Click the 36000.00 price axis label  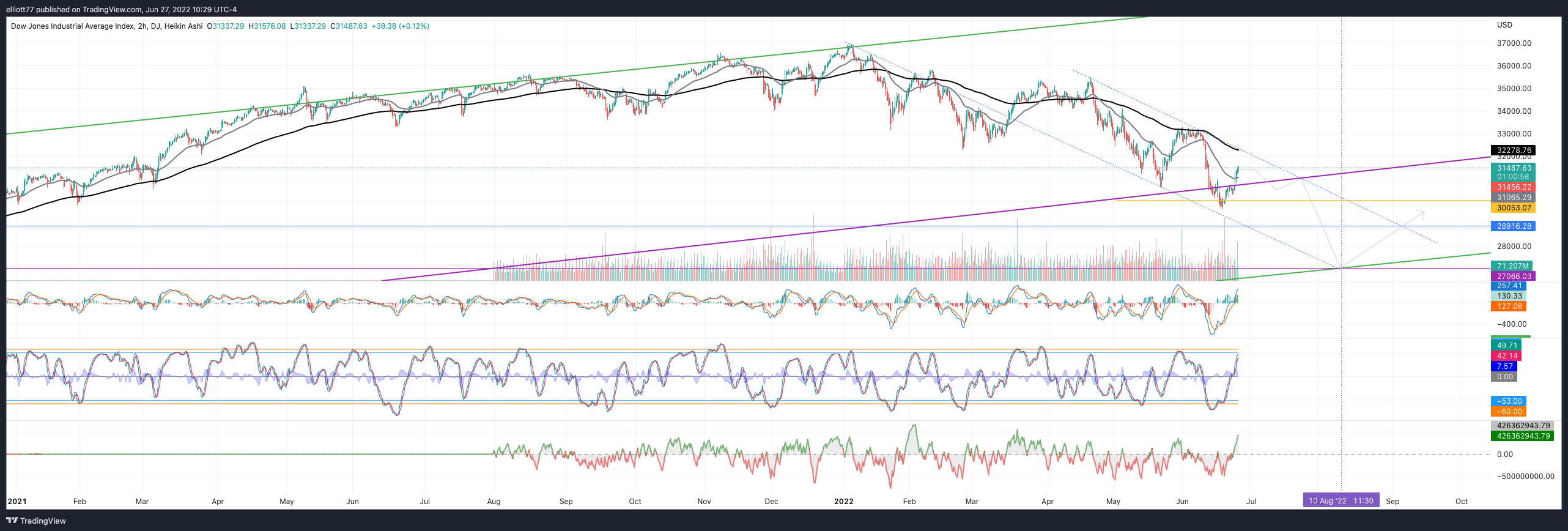coord(1514,66)
